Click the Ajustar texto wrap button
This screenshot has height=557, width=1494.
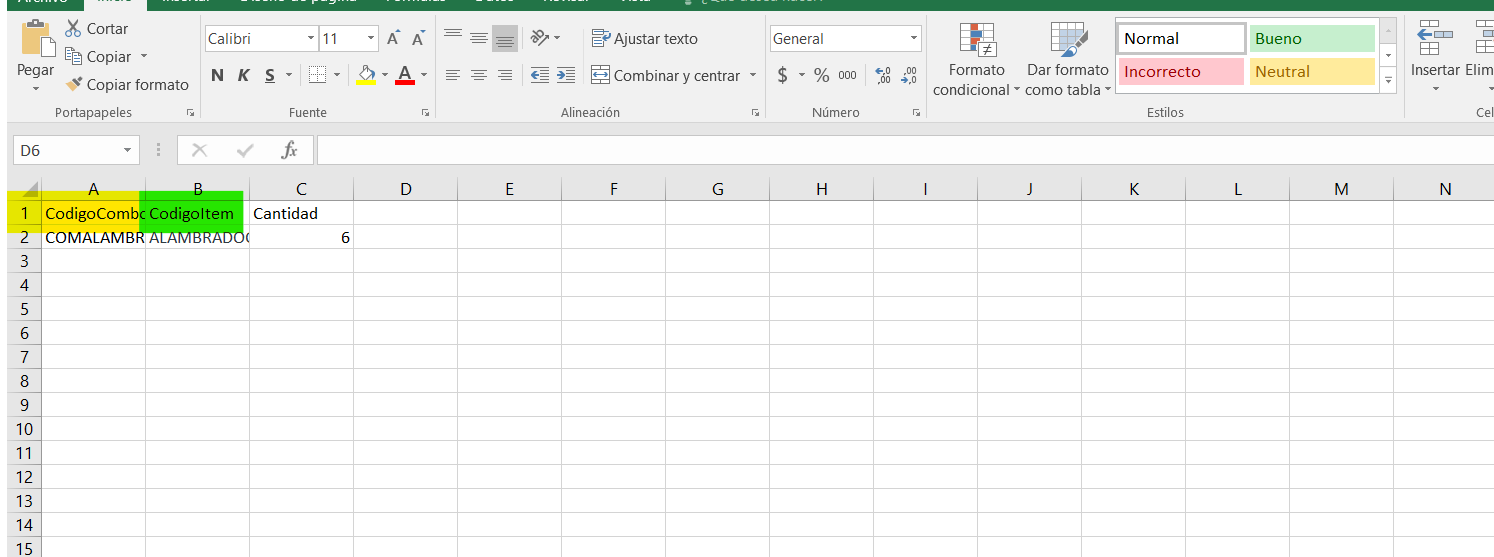pyautogui.click(x=645, y=39)
